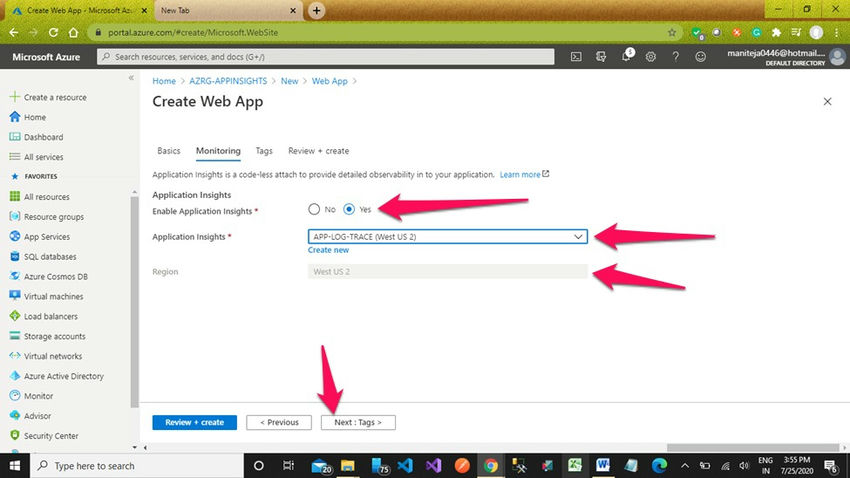Open Virtual machines in the sidebar
This screenshot has height=478, width=850.
[53, 296]
